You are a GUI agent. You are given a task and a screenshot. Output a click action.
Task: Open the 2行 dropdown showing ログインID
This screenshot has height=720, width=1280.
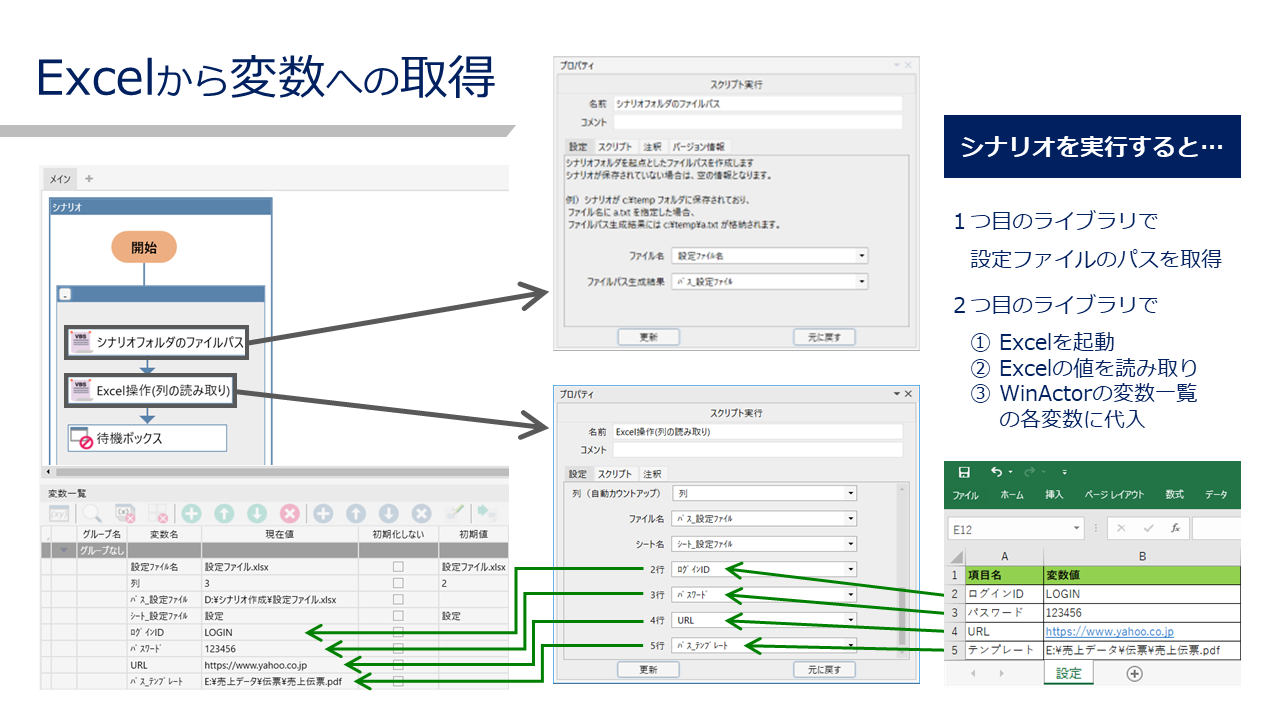point(849,568)
